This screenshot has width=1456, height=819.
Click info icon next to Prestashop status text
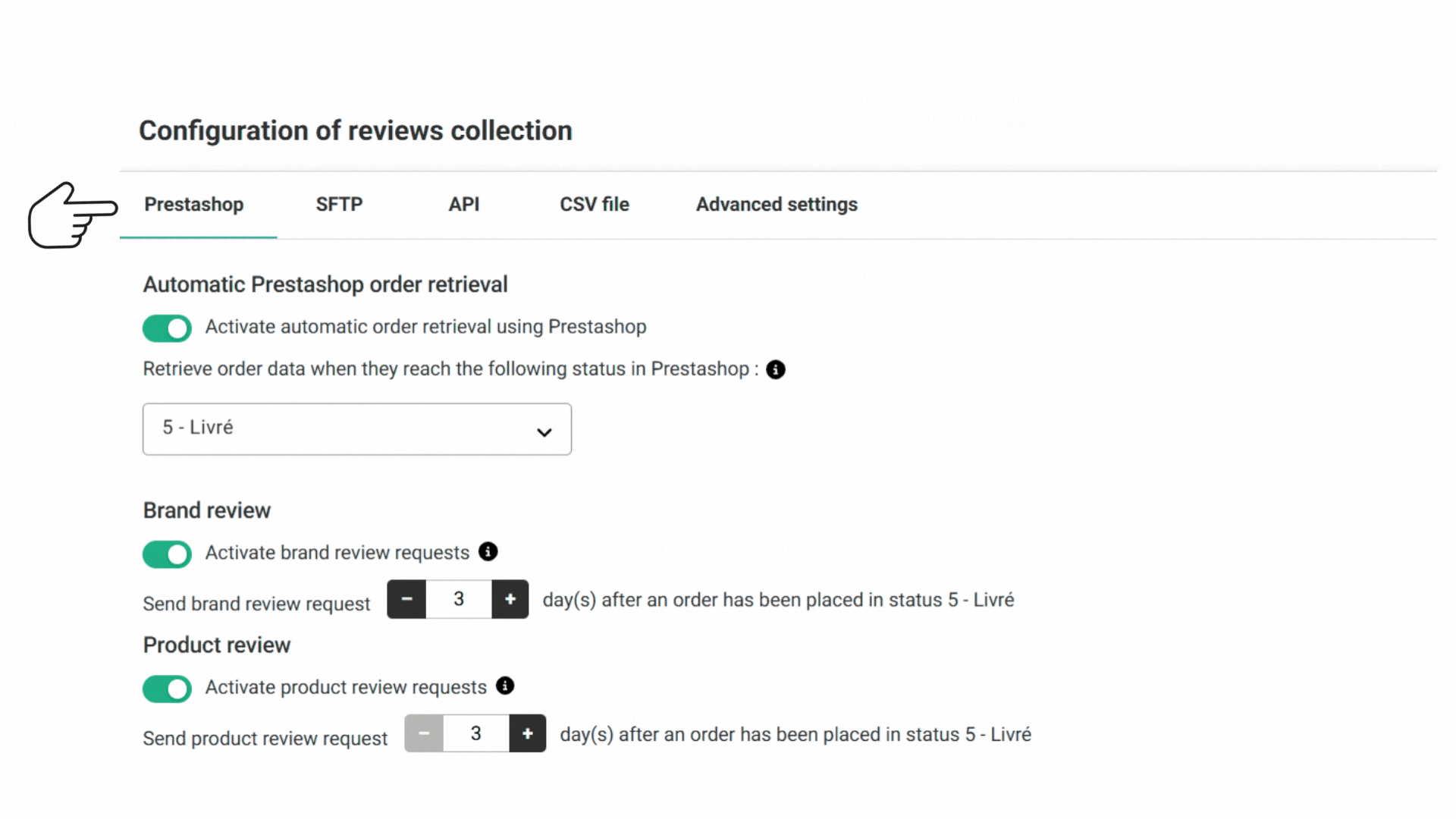(775, 369)
